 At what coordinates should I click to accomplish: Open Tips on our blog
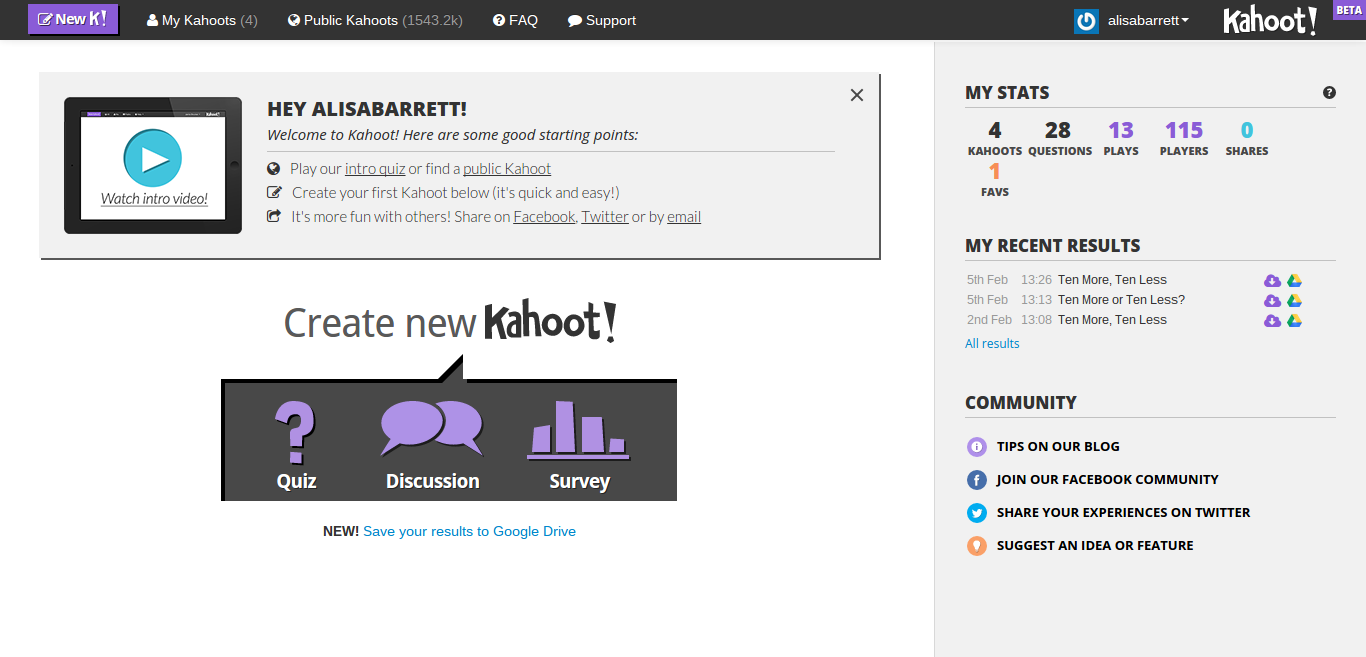(x=1058, y=447)
